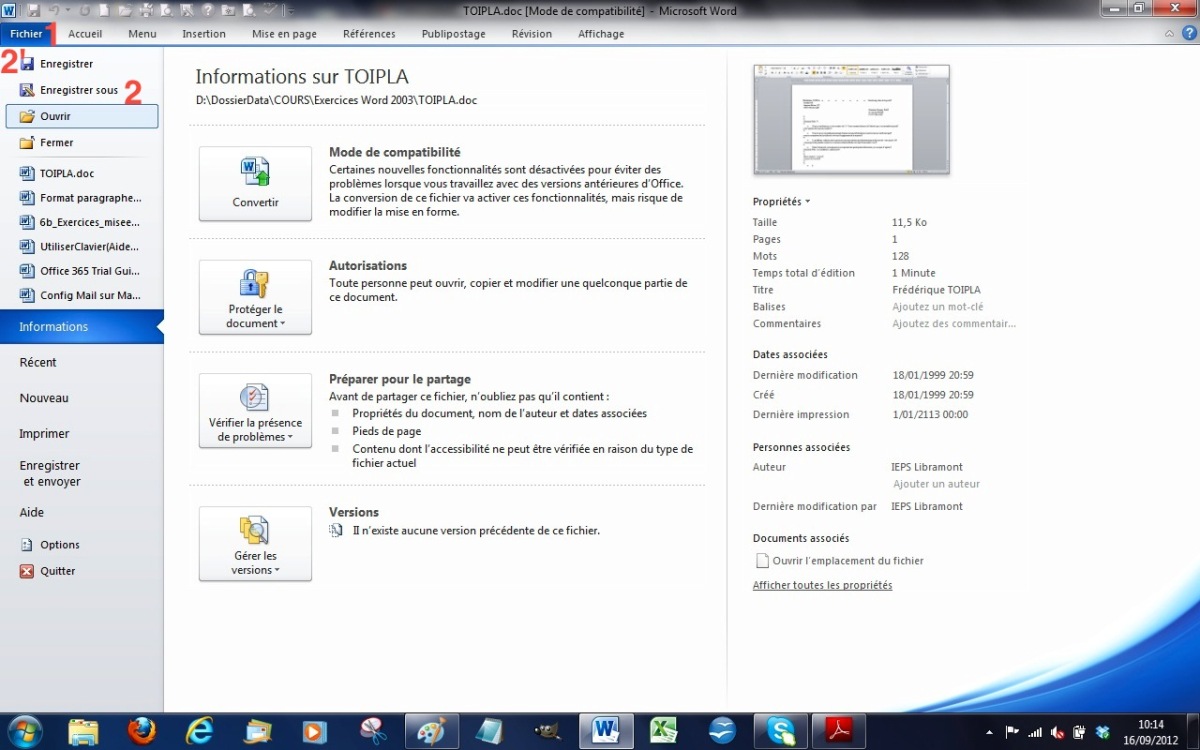The image size is (1200, 750).
Task: Click the Balises field Ajoutez un mot-clé
Action: [937, 307]
